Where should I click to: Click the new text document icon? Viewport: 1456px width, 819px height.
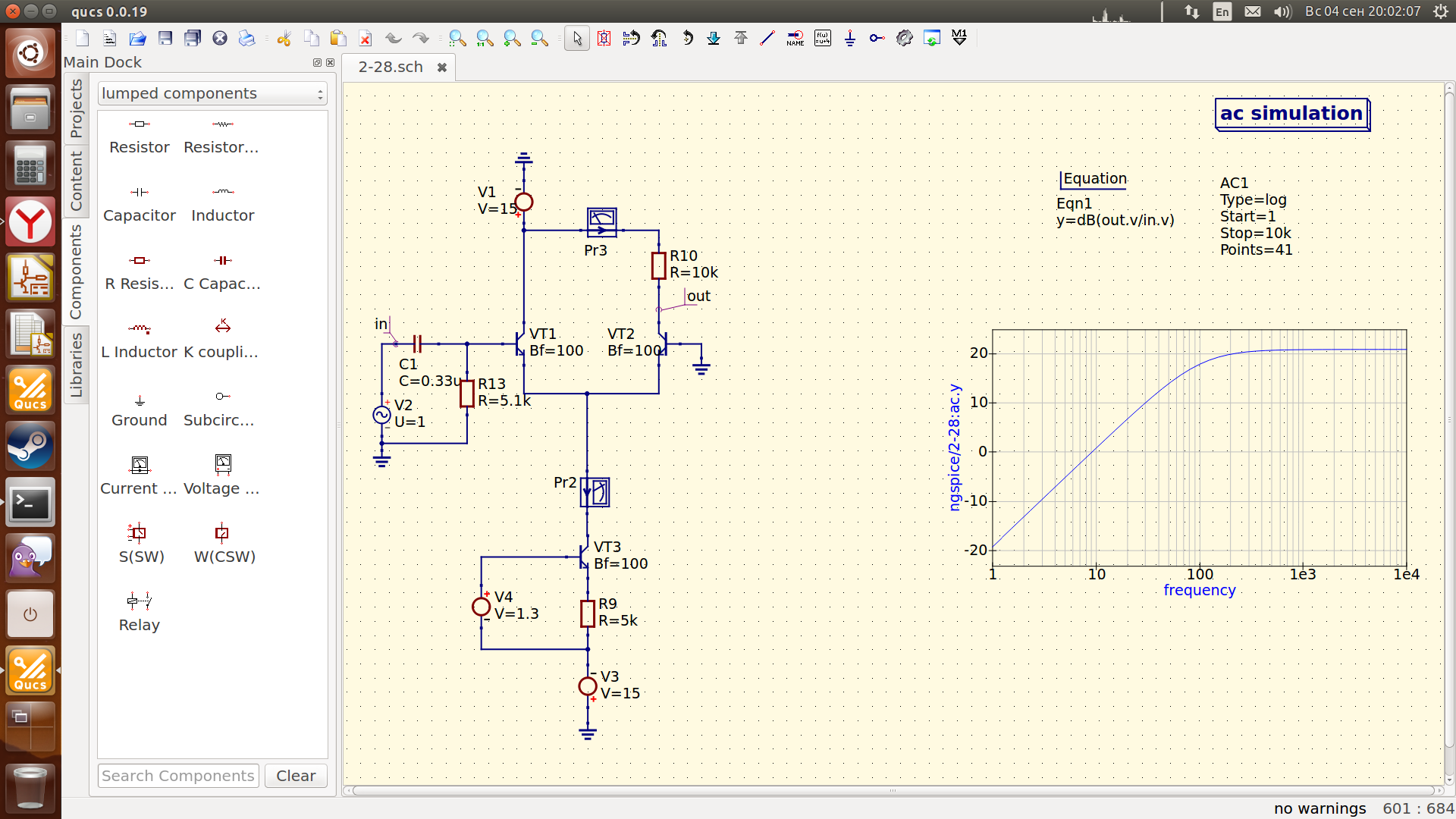(110, 38)
